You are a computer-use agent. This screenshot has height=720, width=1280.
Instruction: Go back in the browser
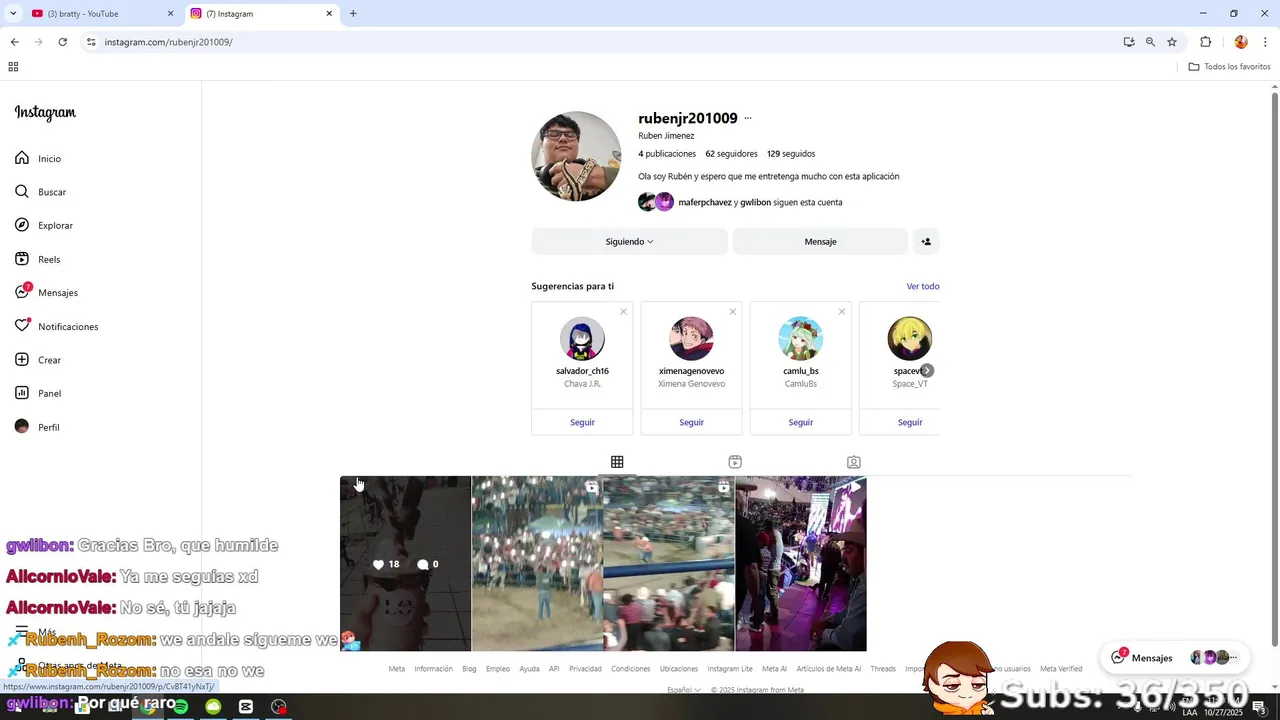click(14, 42)
